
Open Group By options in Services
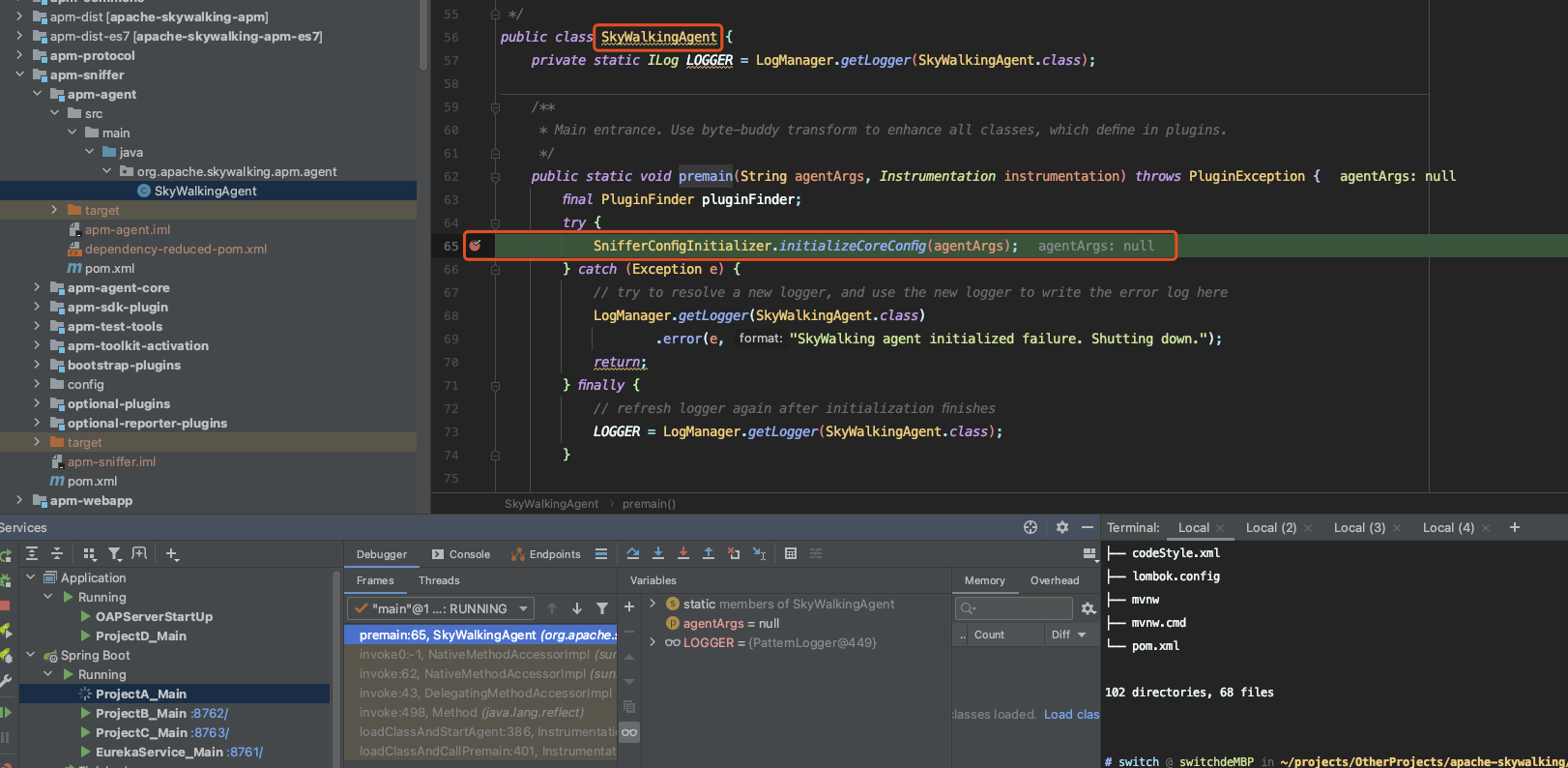[x=90, y=553]
